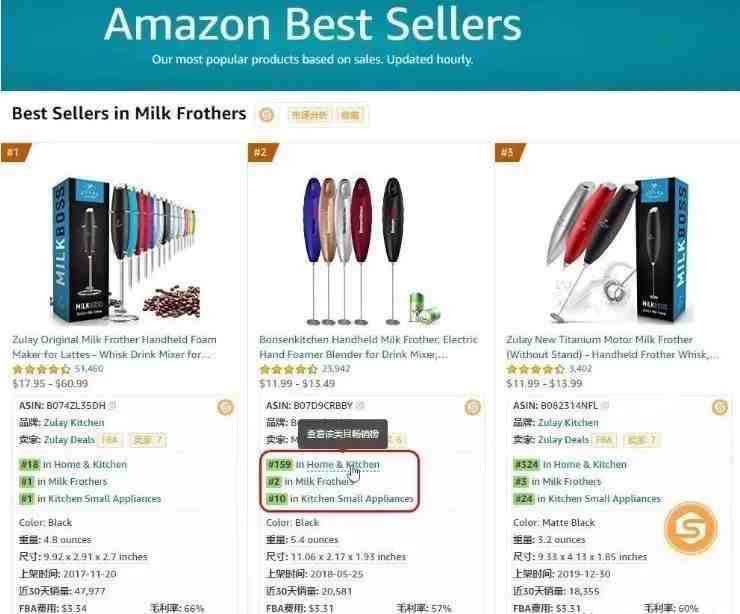Image resolution: width=740 pixels, height=614 pixels.
Task: Copy ASIN B082314NFL using copy icon
Action: (x=605, y=405)
